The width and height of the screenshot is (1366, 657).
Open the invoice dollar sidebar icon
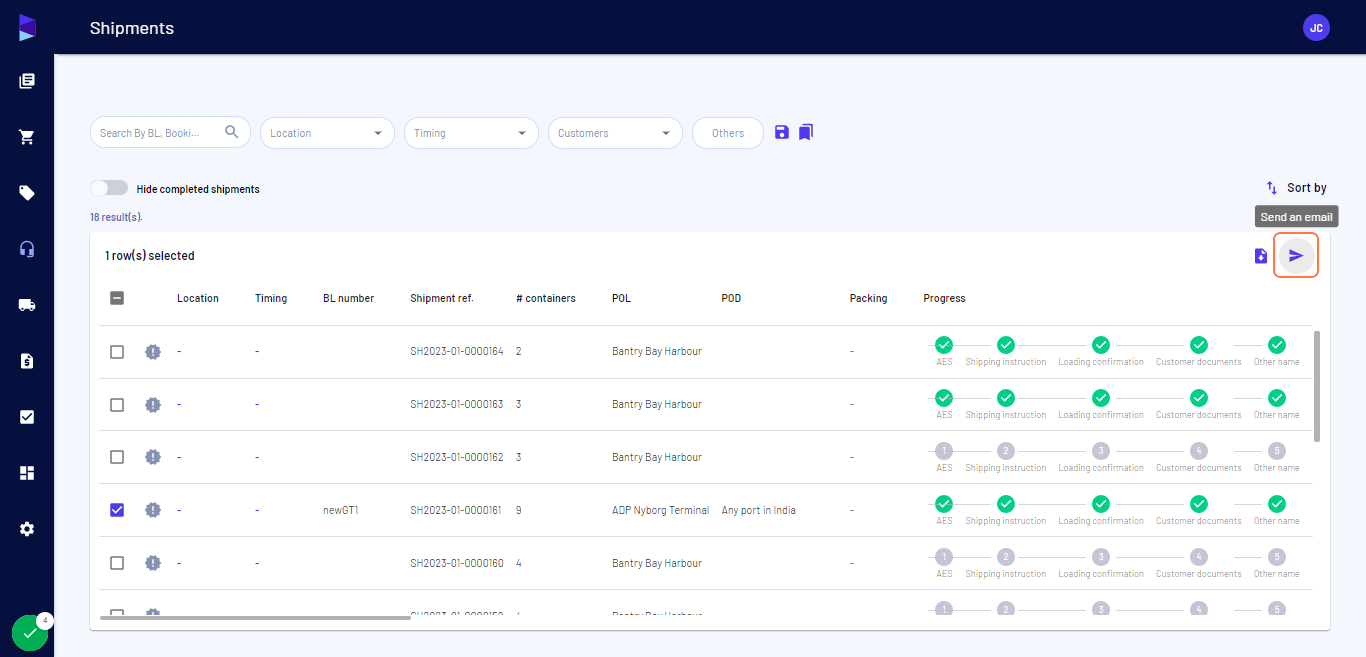point(27,361)
